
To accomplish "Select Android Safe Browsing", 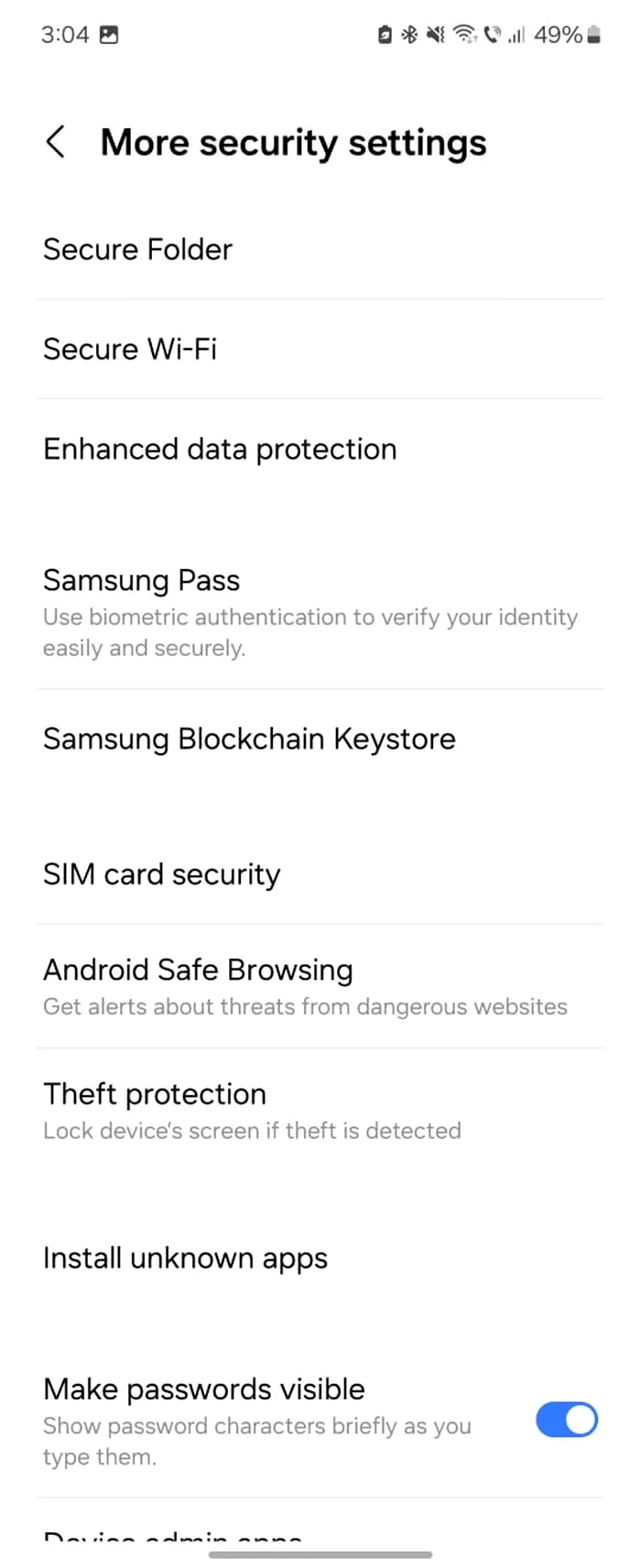I will coord(198,970).
